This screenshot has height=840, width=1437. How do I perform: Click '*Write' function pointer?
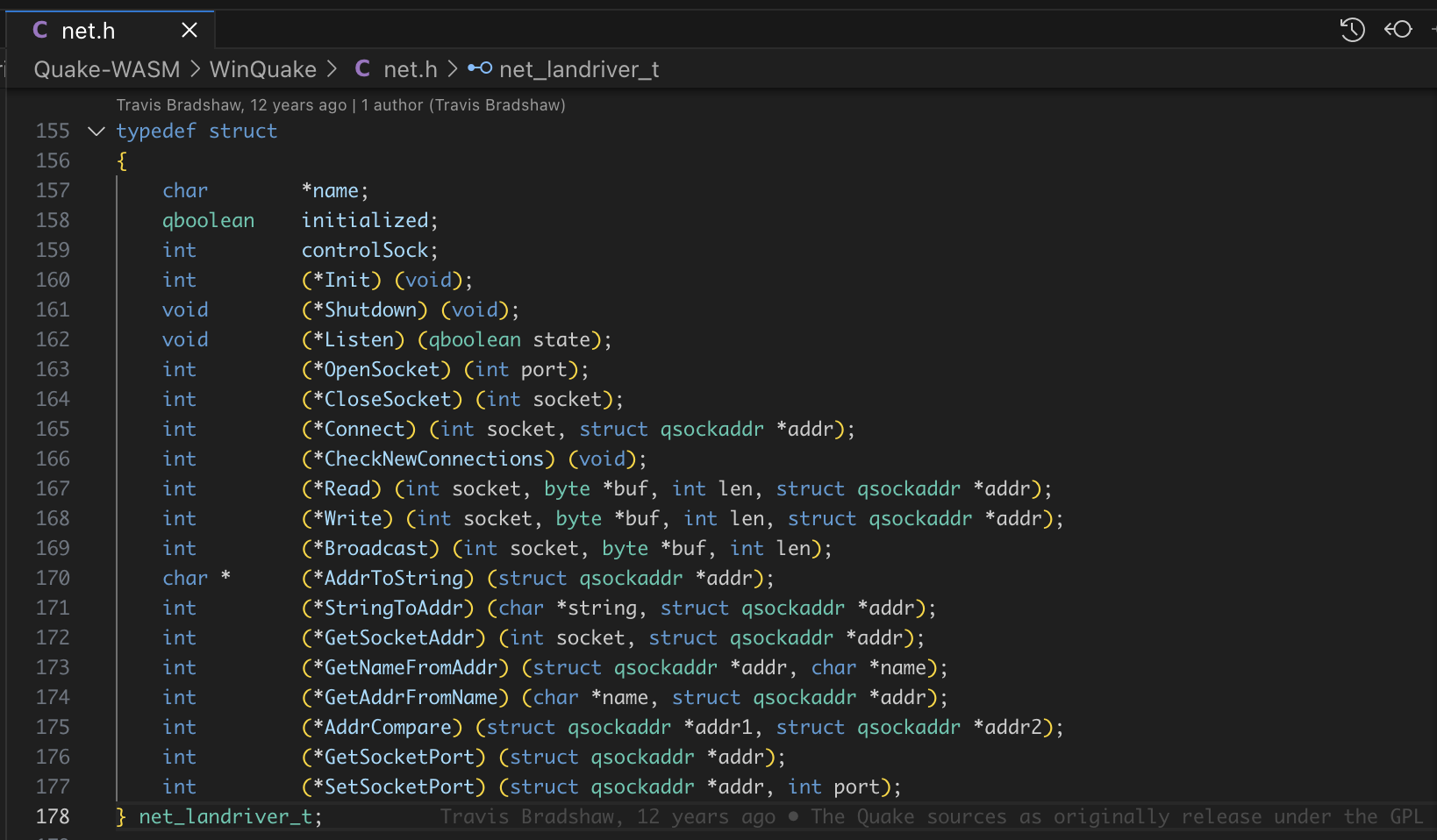347,519
